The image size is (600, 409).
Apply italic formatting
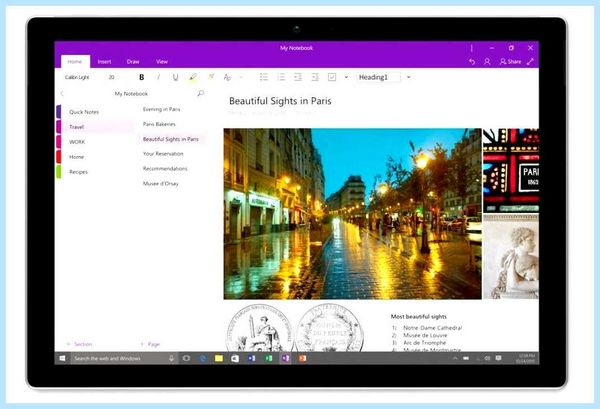158,77
